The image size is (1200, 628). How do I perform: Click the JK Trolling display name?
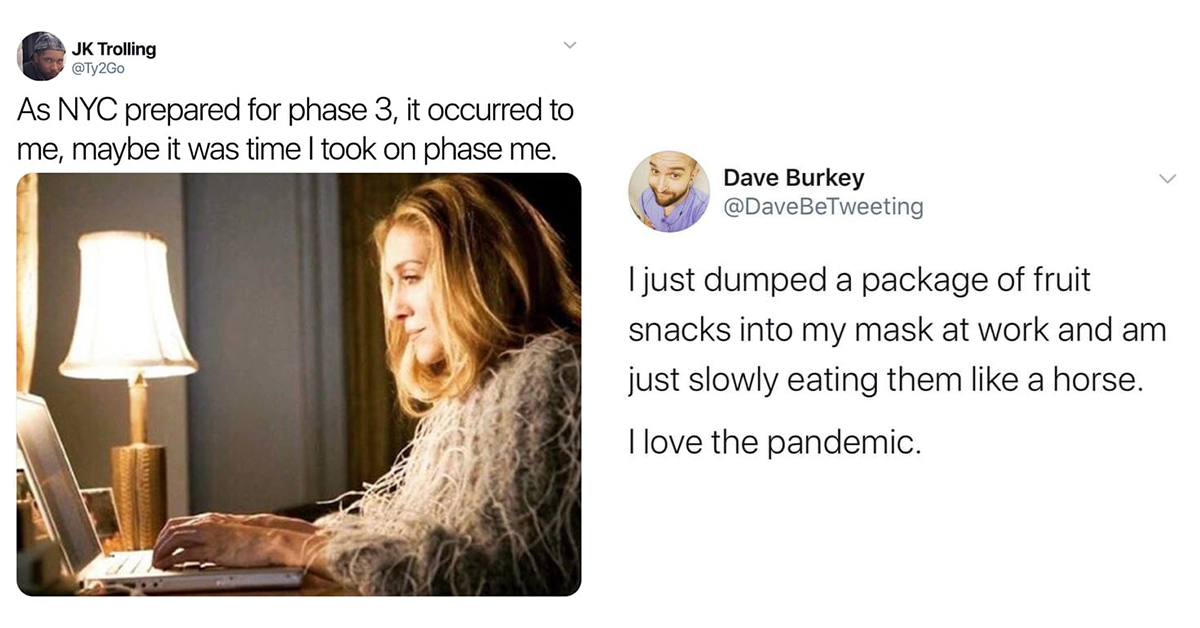click(x=114, y=48)
